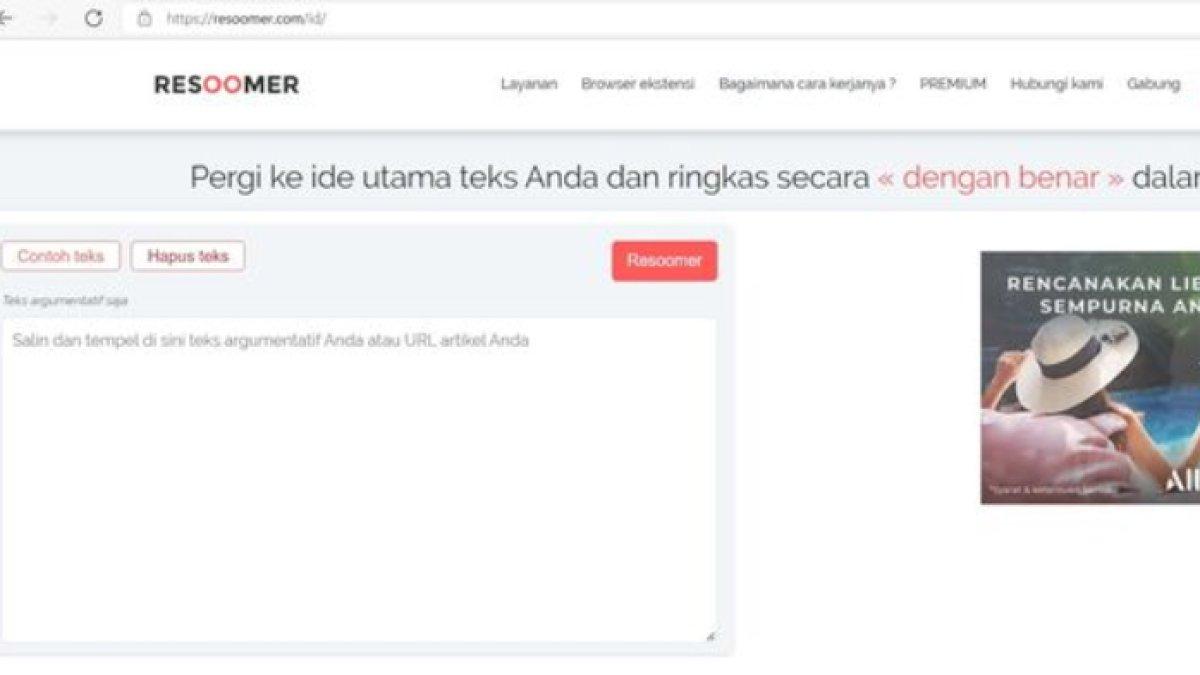This screenshot has width=1200, height=675.
Task: Select Browser ekstensi in the navigation
Action: coord(637,85)
